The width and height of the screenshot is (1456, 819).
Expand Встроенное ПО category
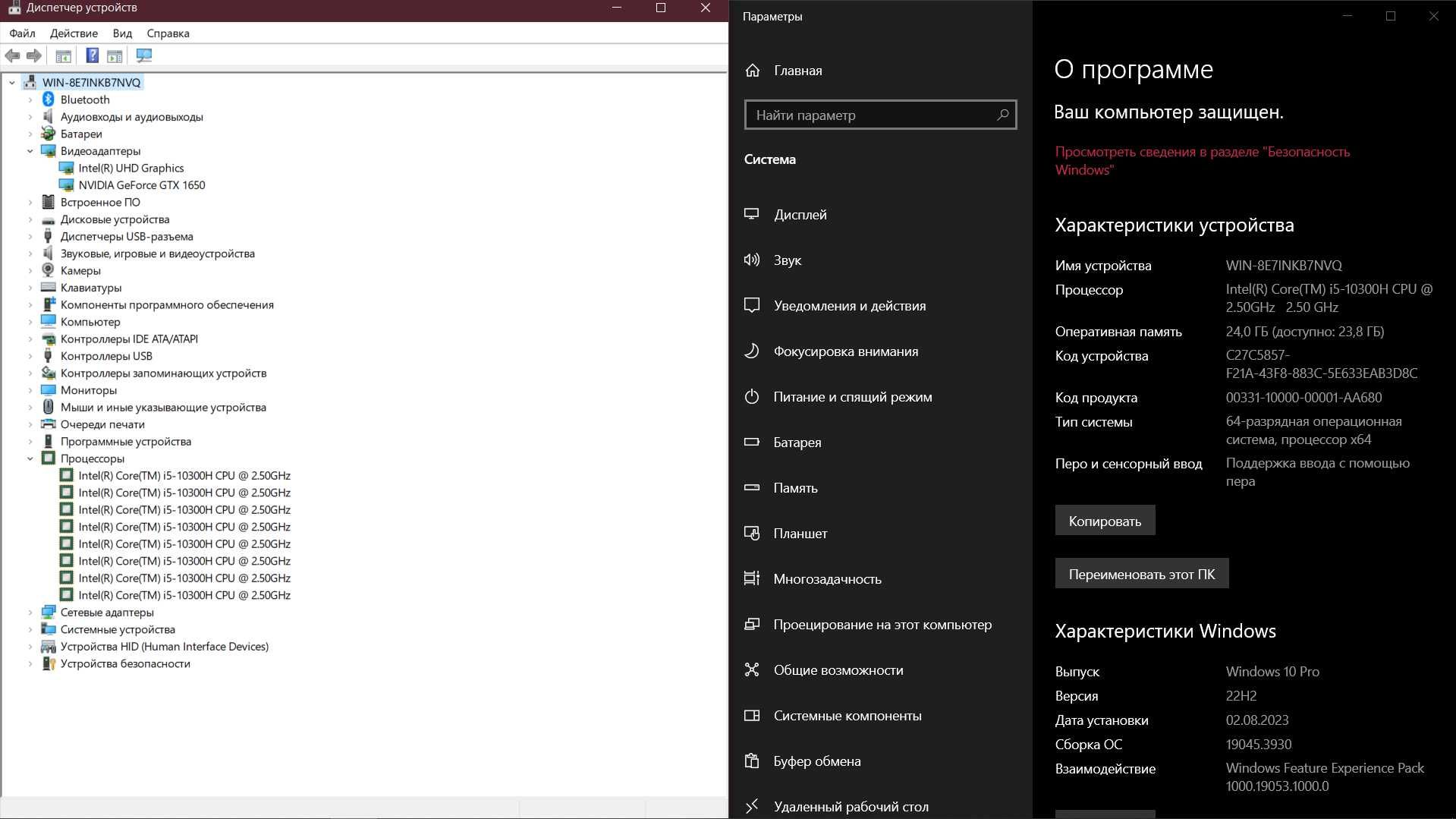click(x=30, y=202)
